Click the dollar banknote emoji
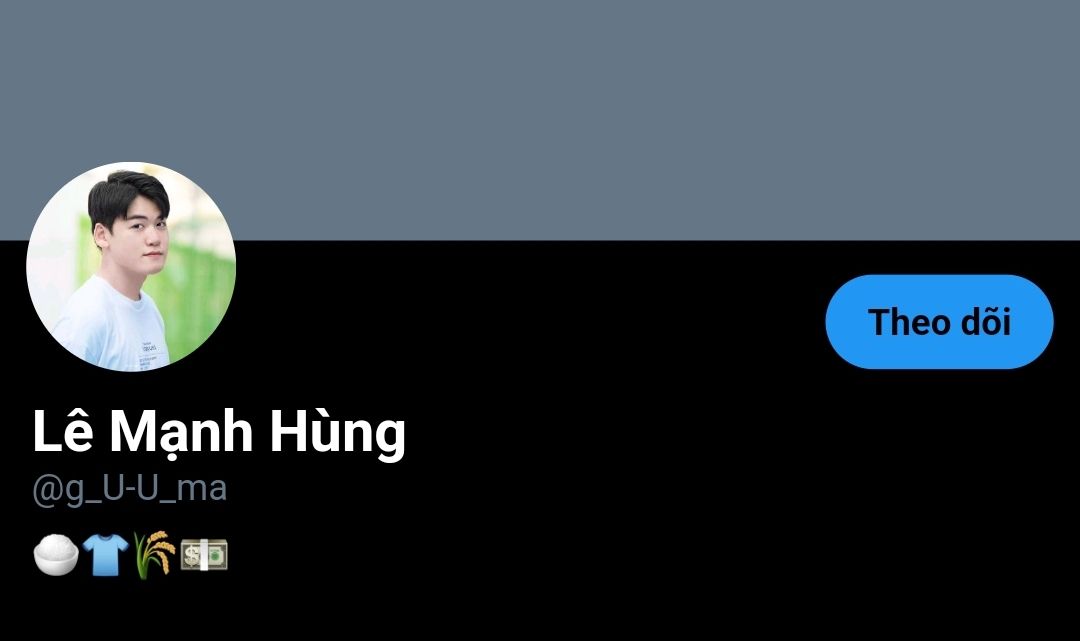Screen dimensions: 1080x641 coord(204,555)
